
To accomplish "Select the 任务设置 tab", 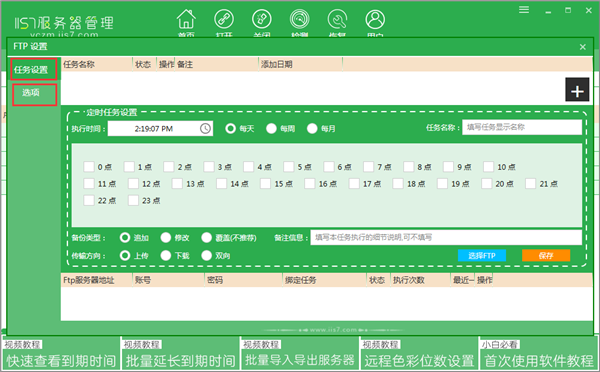I will click(x=34, y=69).
